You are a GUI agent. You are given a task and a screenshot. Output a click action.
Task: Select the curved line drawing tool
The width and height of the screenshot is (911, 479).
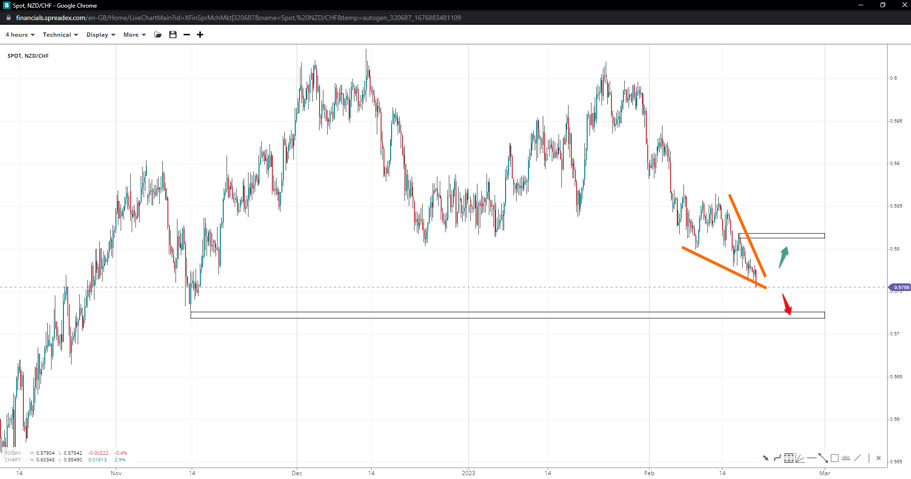coord(777,458)
